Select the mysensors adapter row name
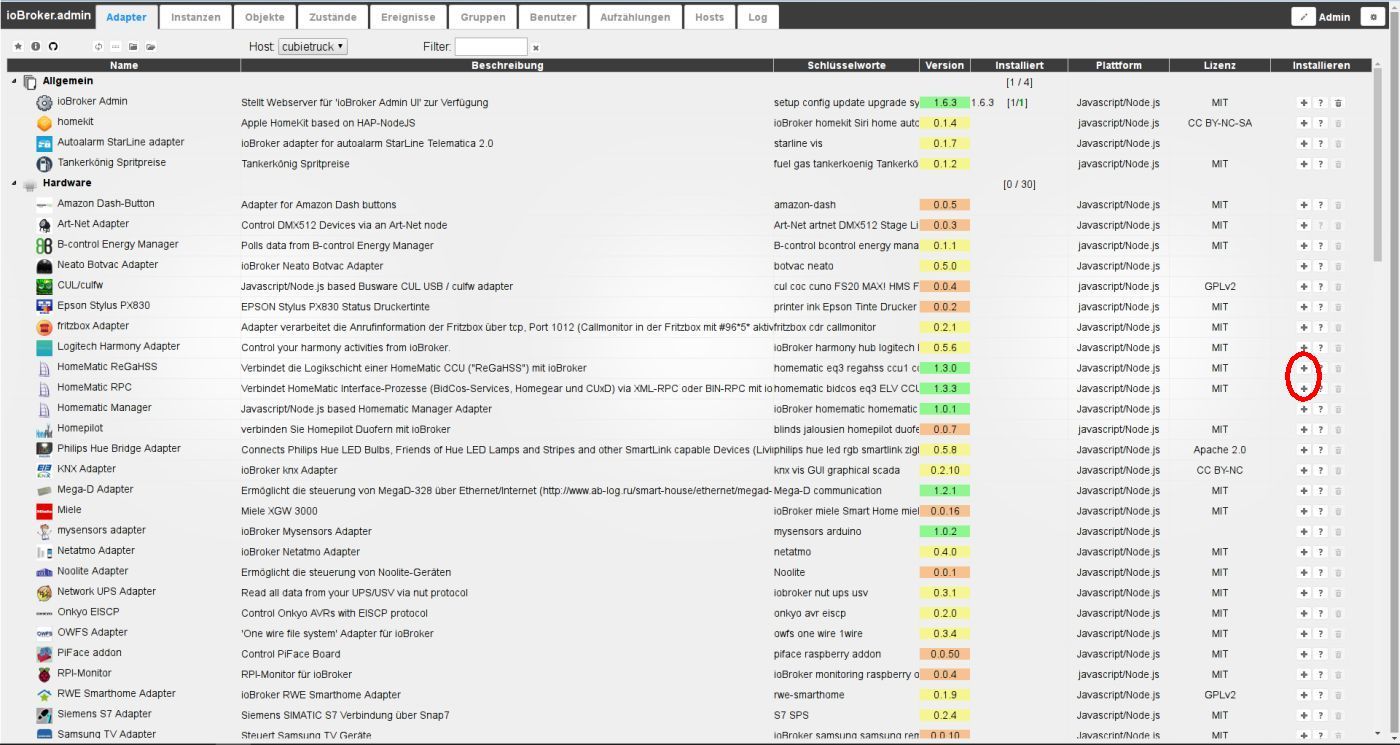The height and width of the screenshot is (745, 1400). (x=101, y=530)
